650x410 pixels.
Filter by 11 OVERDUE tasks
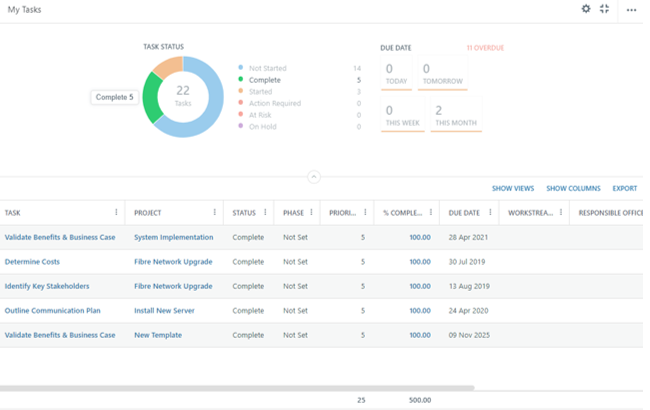[485, 48]
